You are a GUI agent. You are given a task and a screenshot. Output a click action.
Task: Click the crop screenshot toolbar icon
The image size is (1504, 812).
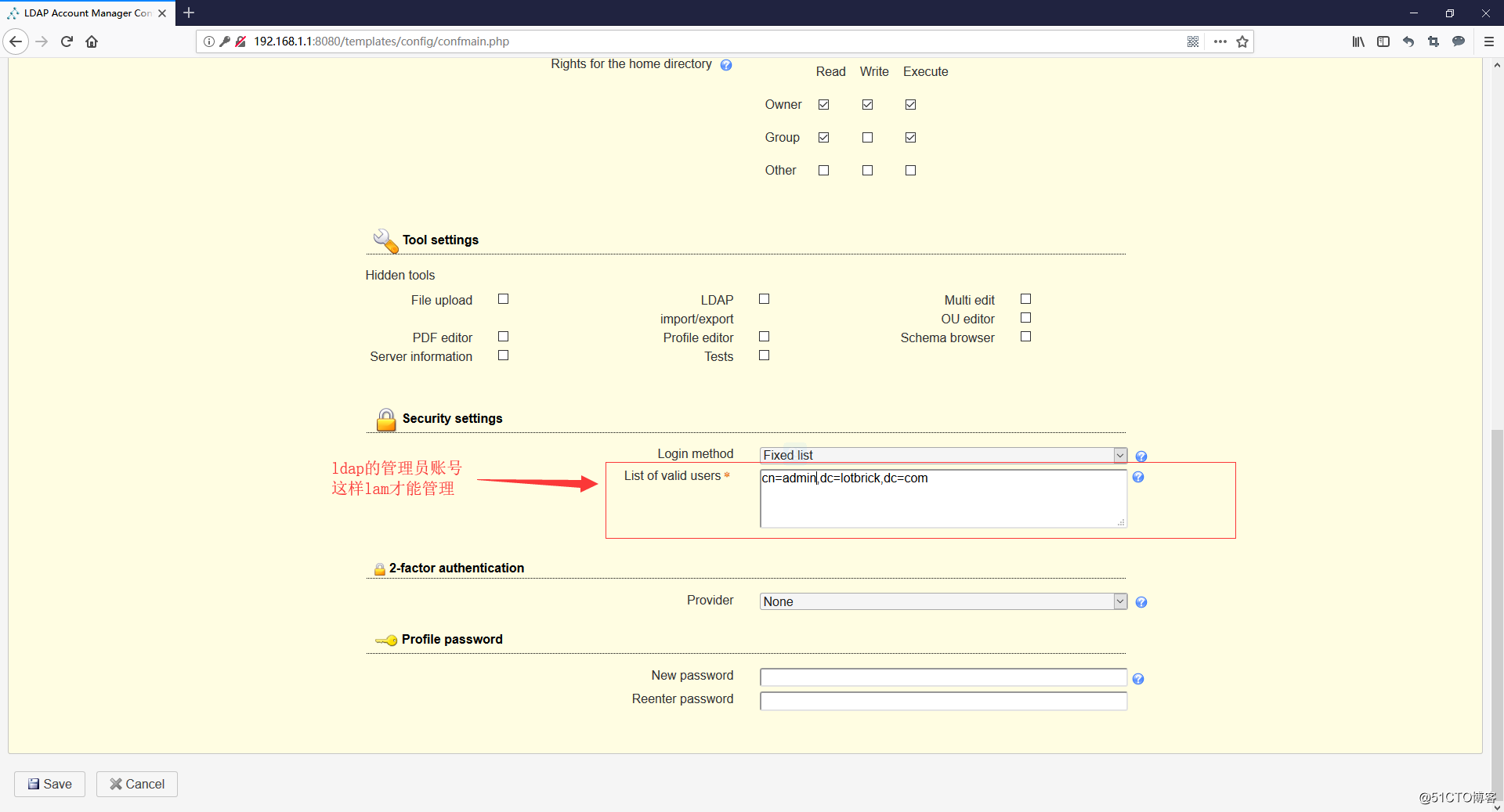point(1433,42)
